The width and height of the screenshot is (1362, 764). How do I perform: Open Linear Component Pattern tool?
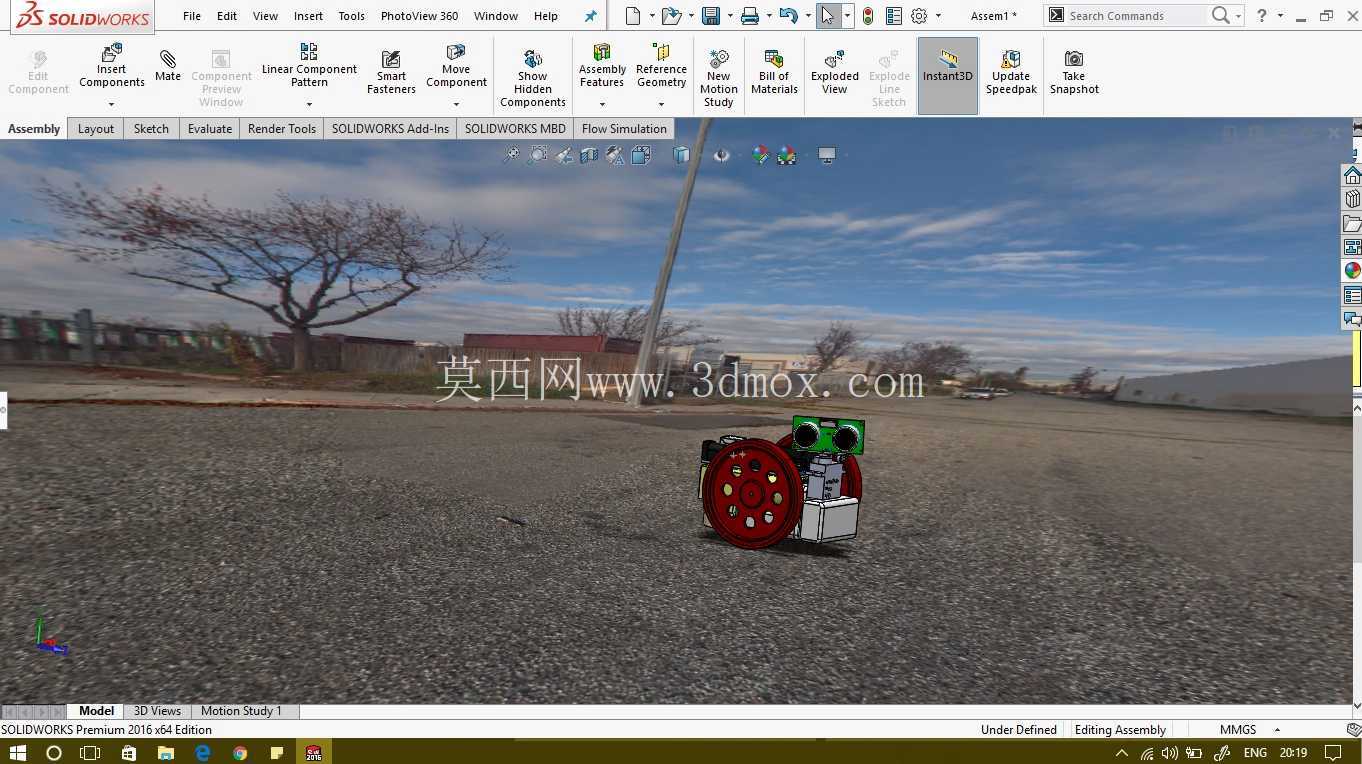tap(309, 66)
